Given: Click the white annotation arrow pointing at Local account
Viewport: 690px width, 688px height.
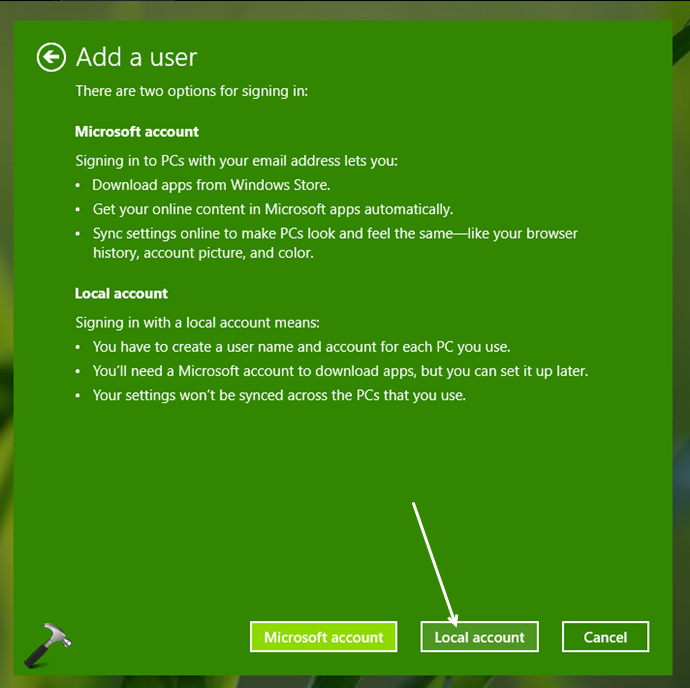Looking at the screenshot, I should [x=434, y=563].
